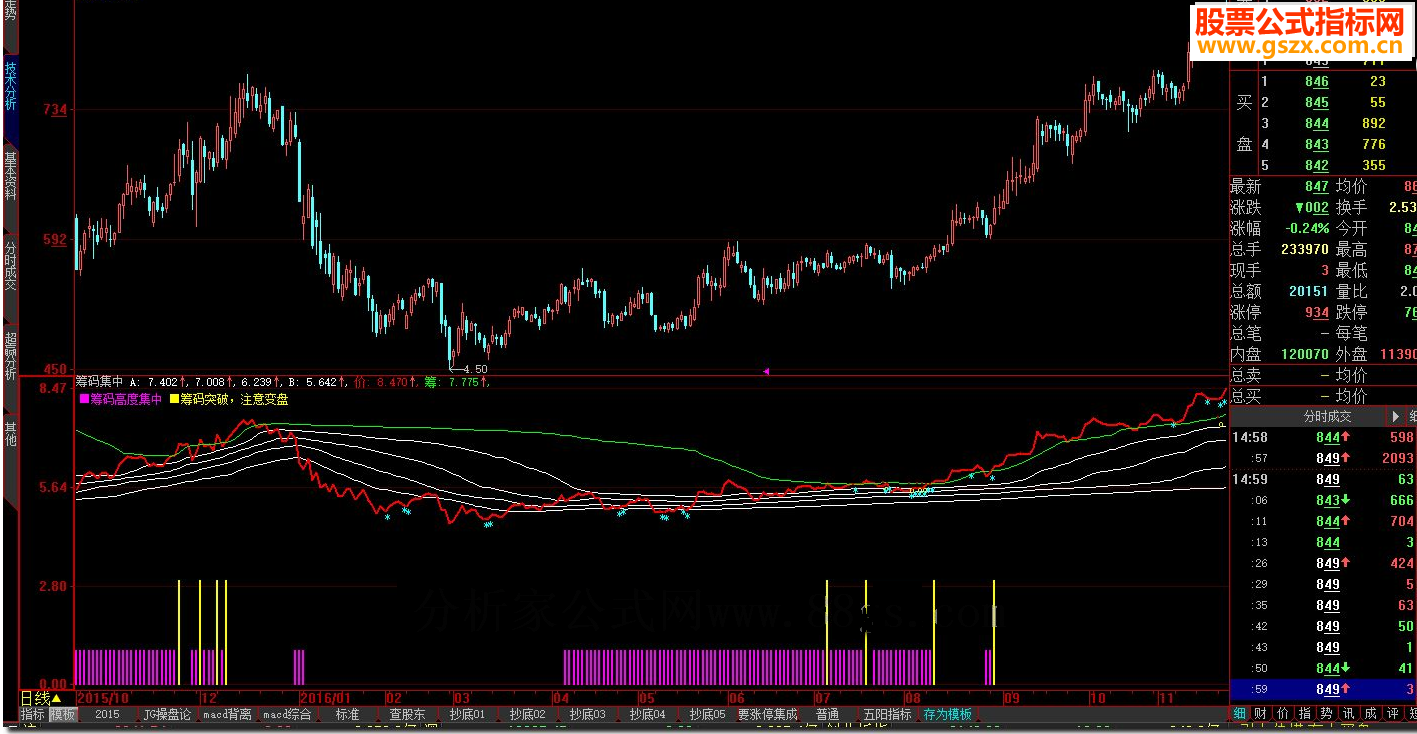Click the 涨停 value 934
This screenshot has width=1417, height=734.
point(1317,313)
